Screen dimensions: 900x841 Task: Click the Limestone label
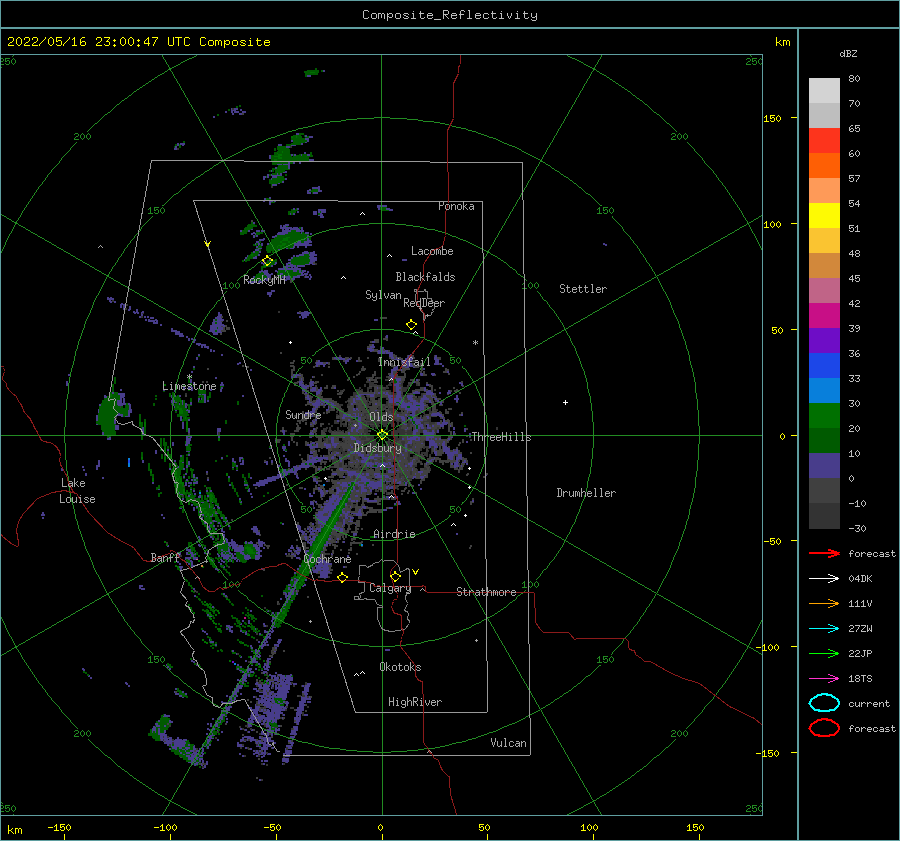tap(189, 386)
